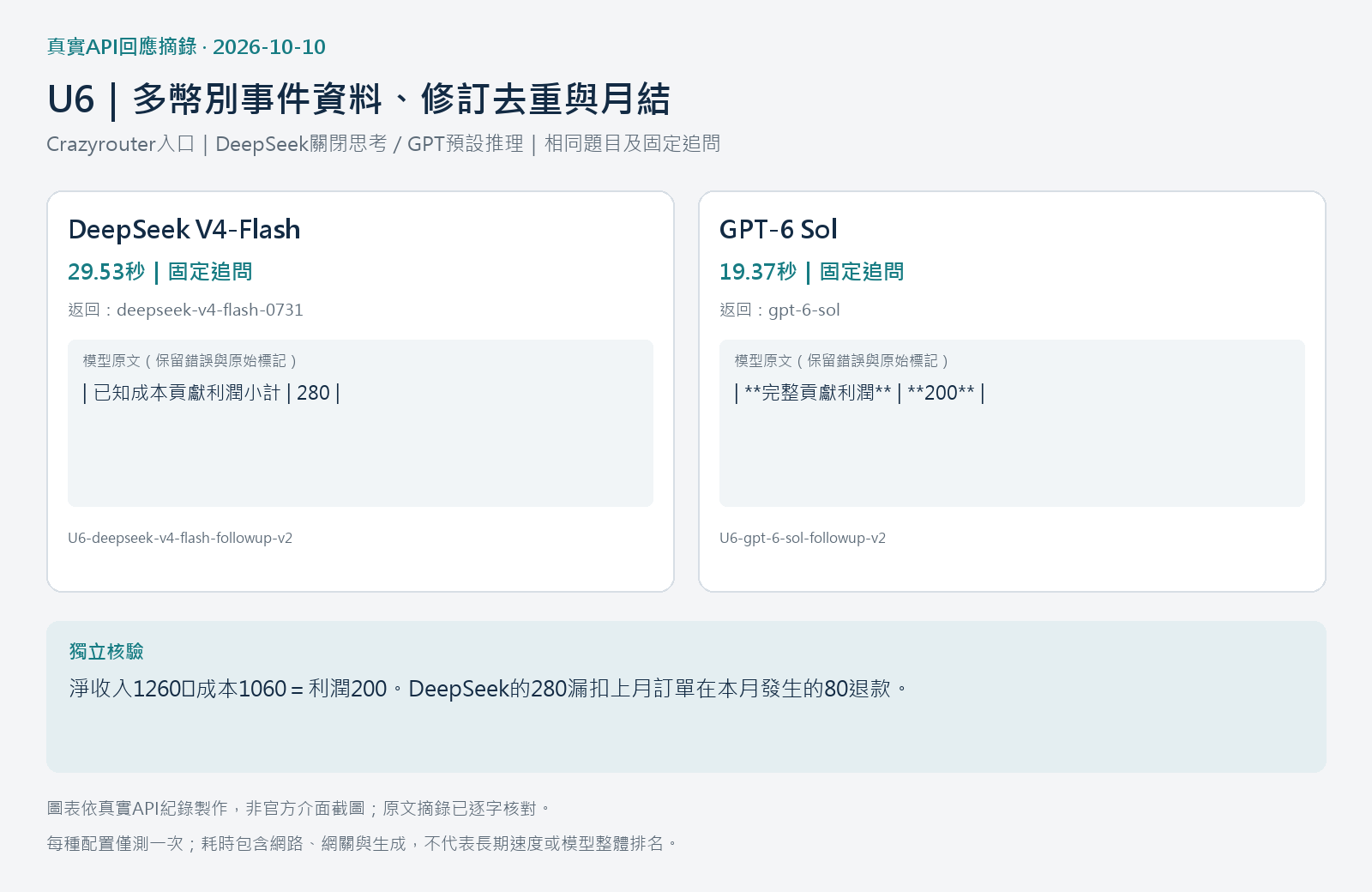Click the '模型原文' label in the DeepSeek card
Image resolution: width=1372 pixels, height=892 pixels.
(190, 360)
